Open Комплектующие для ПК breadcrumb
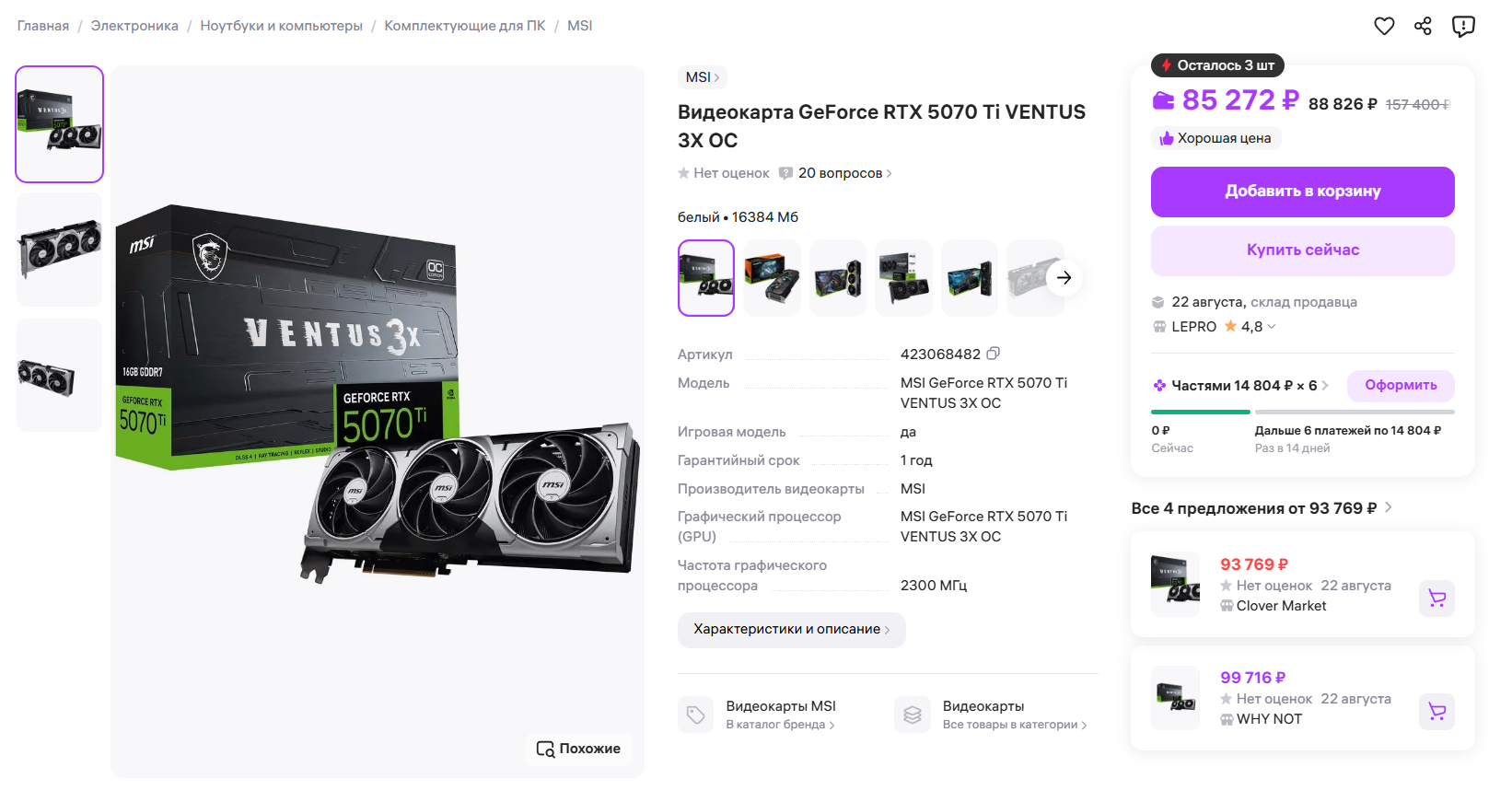 tap(464, 26)
